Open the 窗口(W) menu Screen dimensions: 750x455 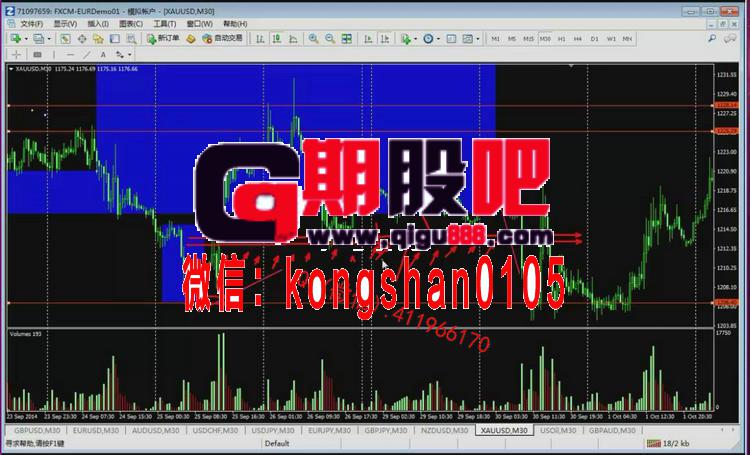coord(199,24)
